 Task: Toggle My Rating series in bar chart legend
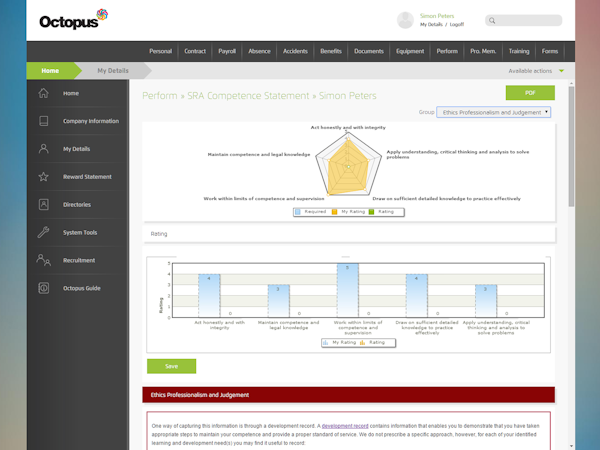(x=341, y=342)
